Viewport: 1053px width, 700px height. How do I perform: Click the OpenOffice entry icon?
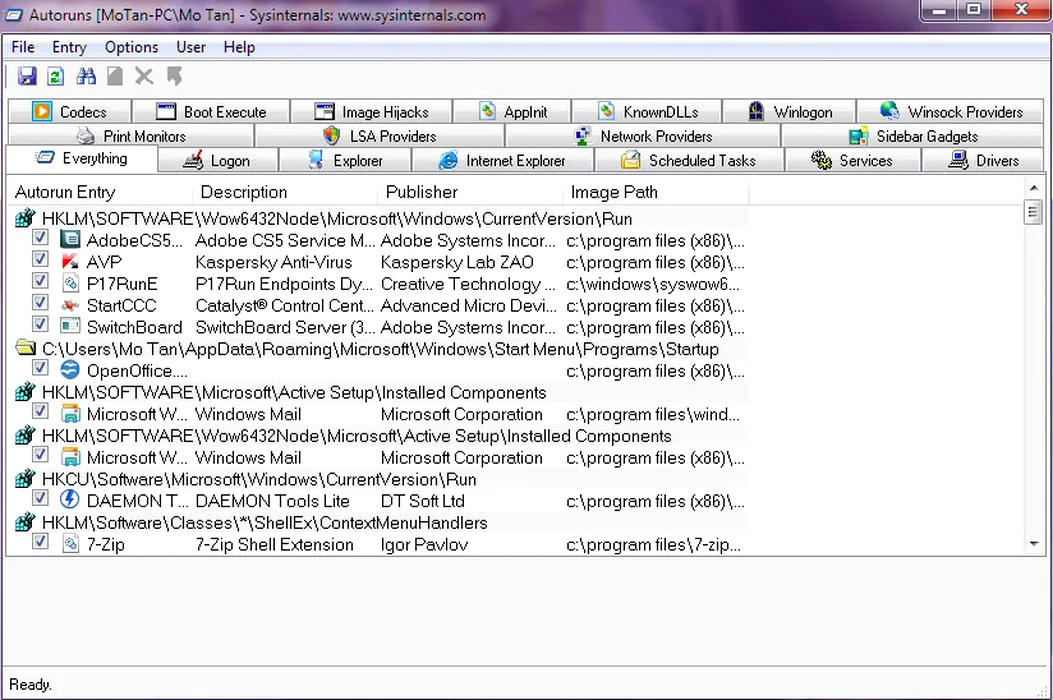(x=70, y=369)
